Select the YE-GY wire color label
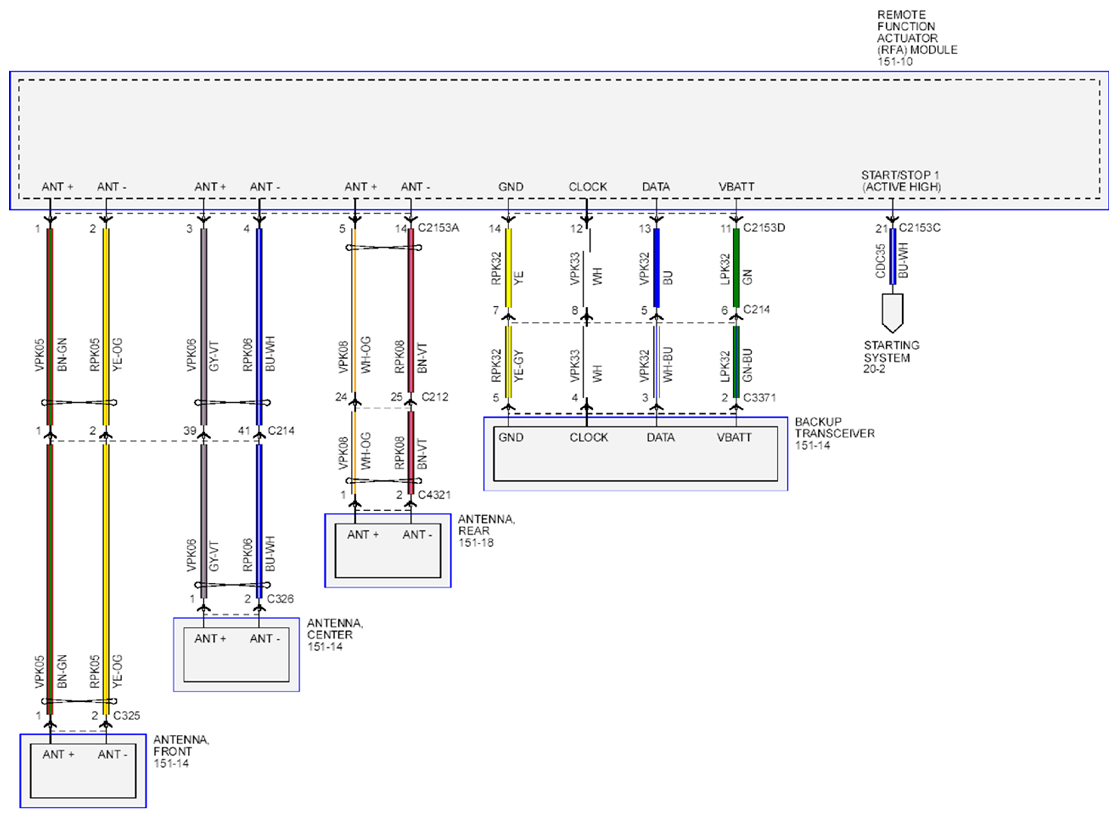The width and height of the screenshot is (1118, 818). pyautogui.click(x=518, y=365)
